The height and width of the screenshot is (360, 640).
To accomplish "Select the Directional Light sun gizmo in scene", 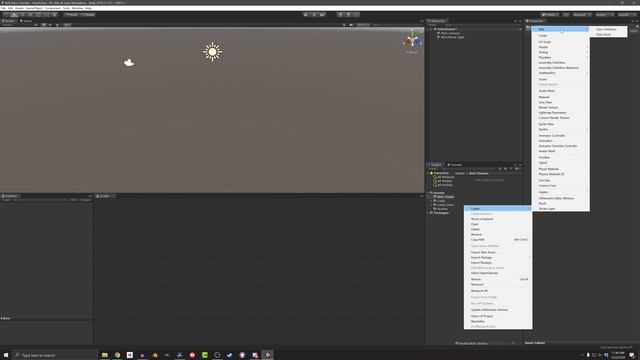I will tap(212, 51).
